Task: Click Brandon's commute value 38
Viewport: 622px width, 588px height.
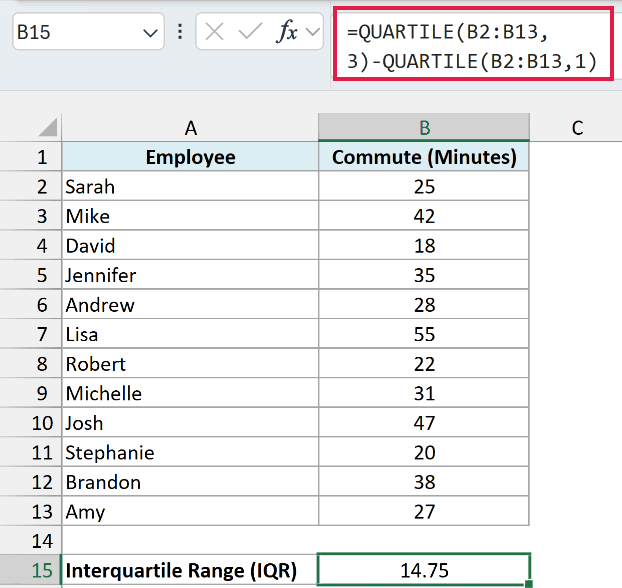Action: pos(424,482)
